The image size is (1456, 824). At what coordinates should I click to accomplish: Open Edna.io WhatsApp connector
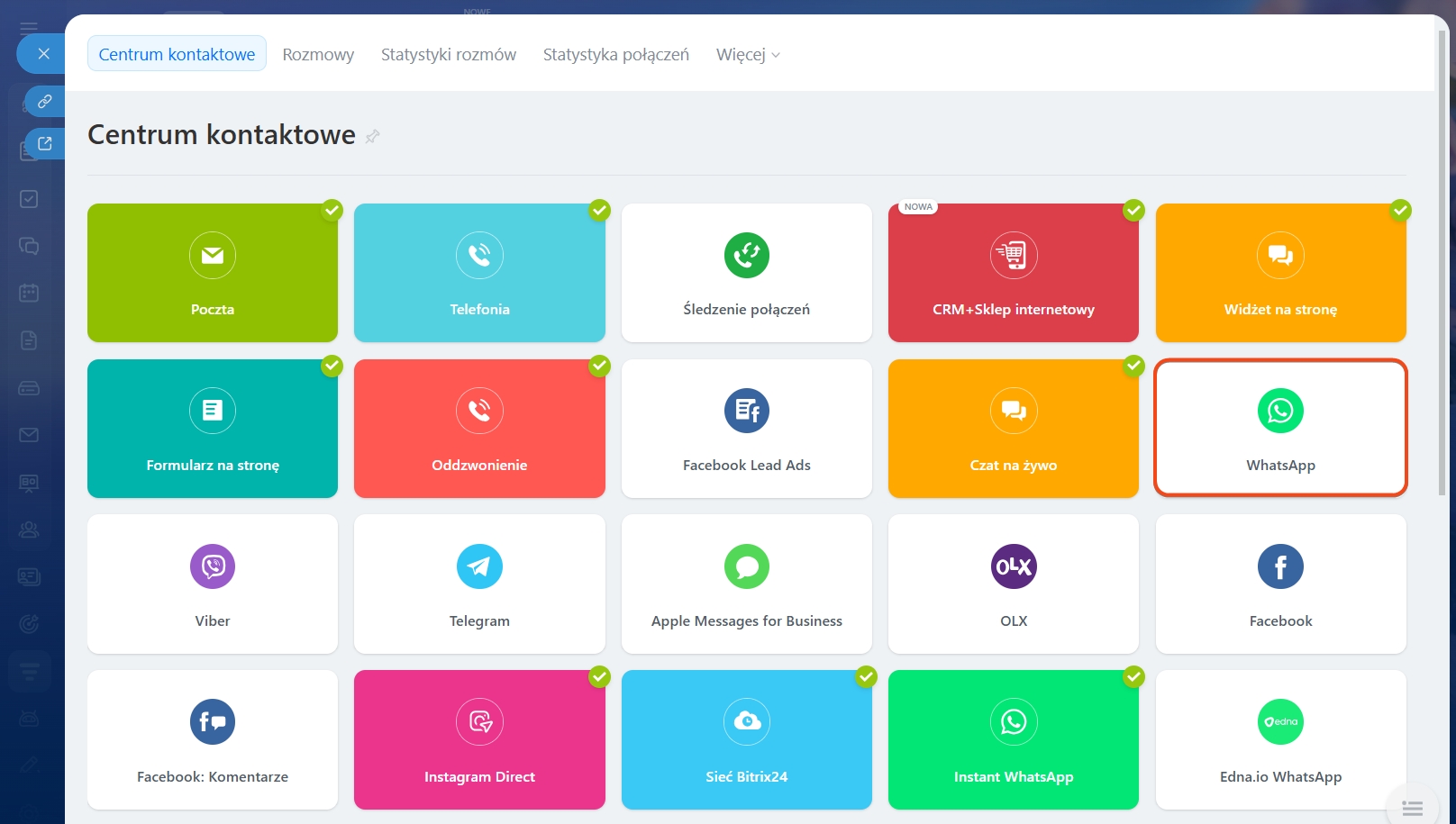click(x=1279, y=739)
